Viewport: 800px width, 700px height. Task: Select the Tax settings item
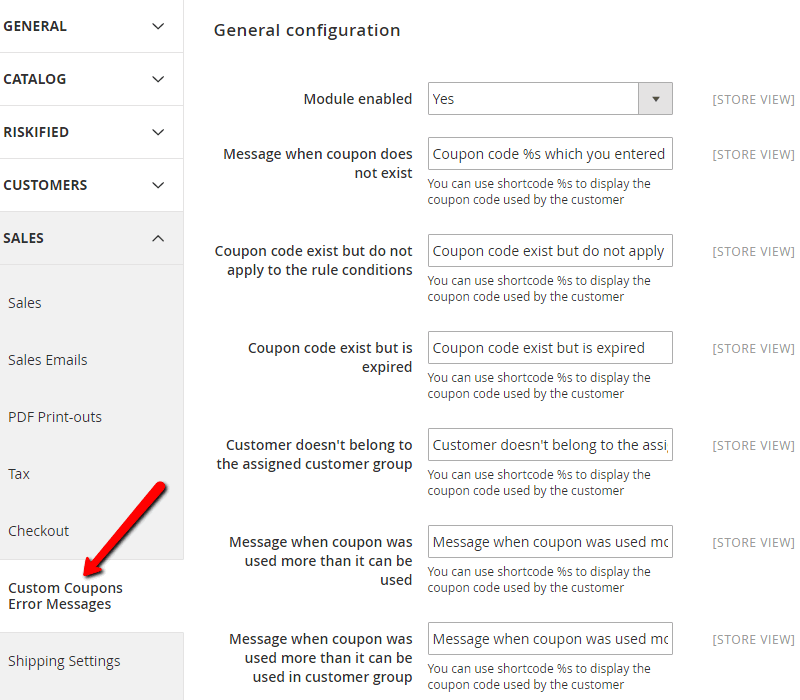click(19, 474)
